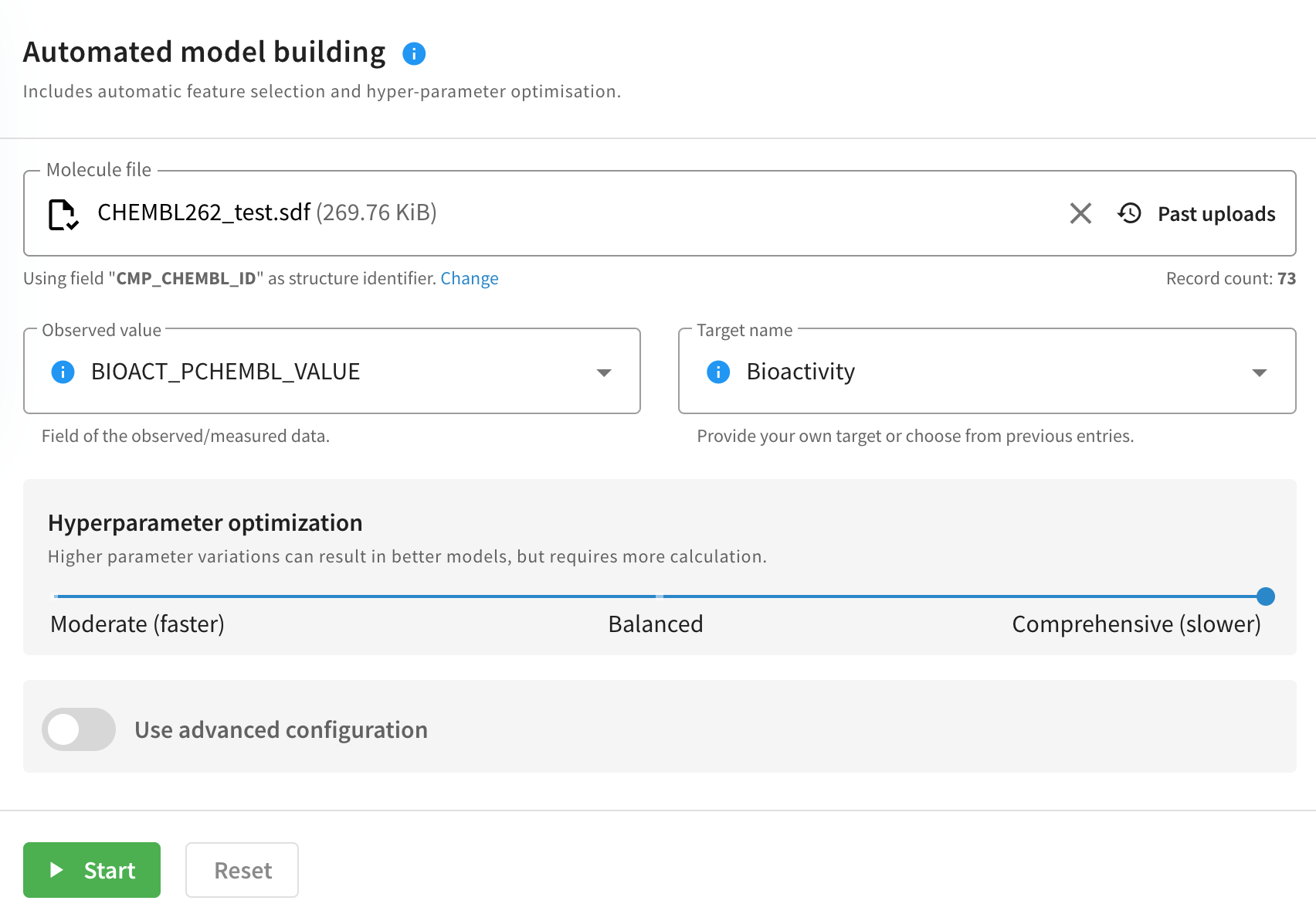
Task: Click the slider handle at Comprehensive
Action: pyautogui.click(x=1265, y=596)
